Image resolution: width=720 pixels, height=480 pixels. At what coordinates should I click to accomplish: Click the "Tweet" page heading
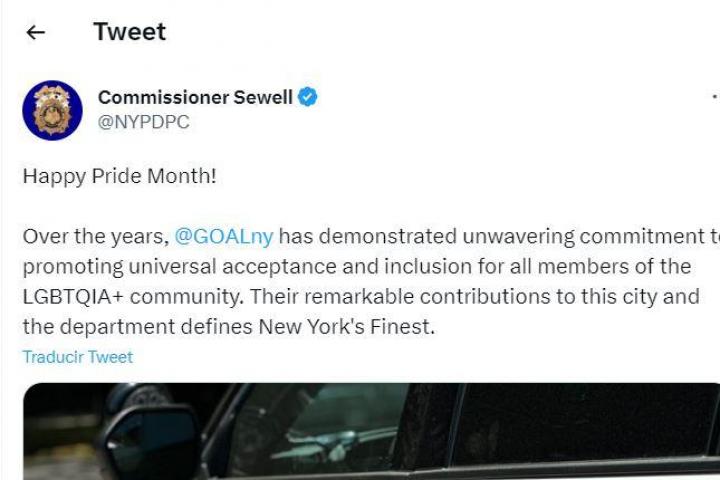click(129, 31)
